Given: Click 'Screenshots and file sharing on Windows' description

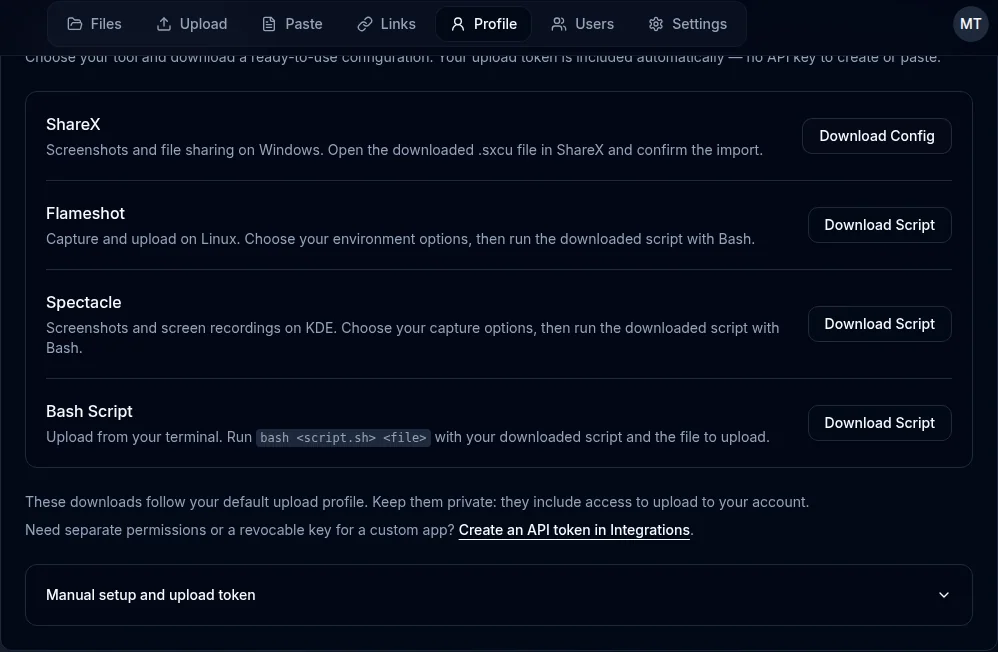Looking at the screenshot, I should 404,150.
